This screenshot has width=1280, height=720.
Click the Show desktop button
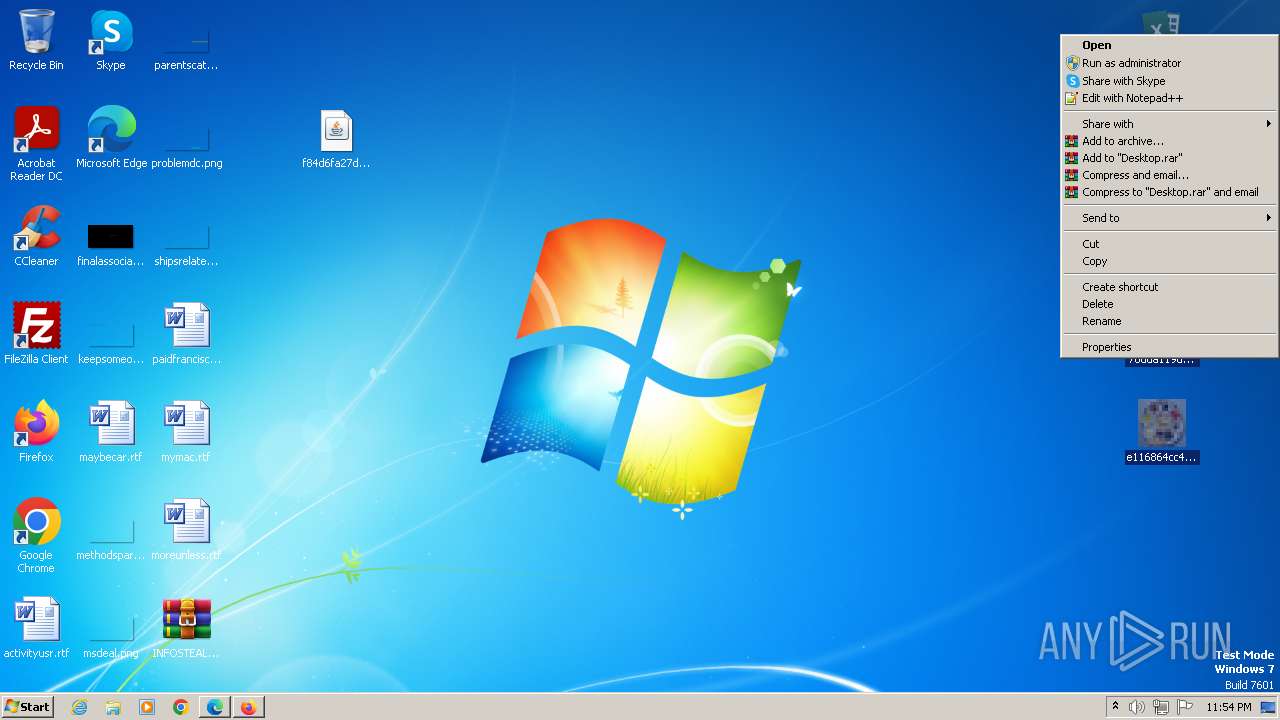[1270, 707]
